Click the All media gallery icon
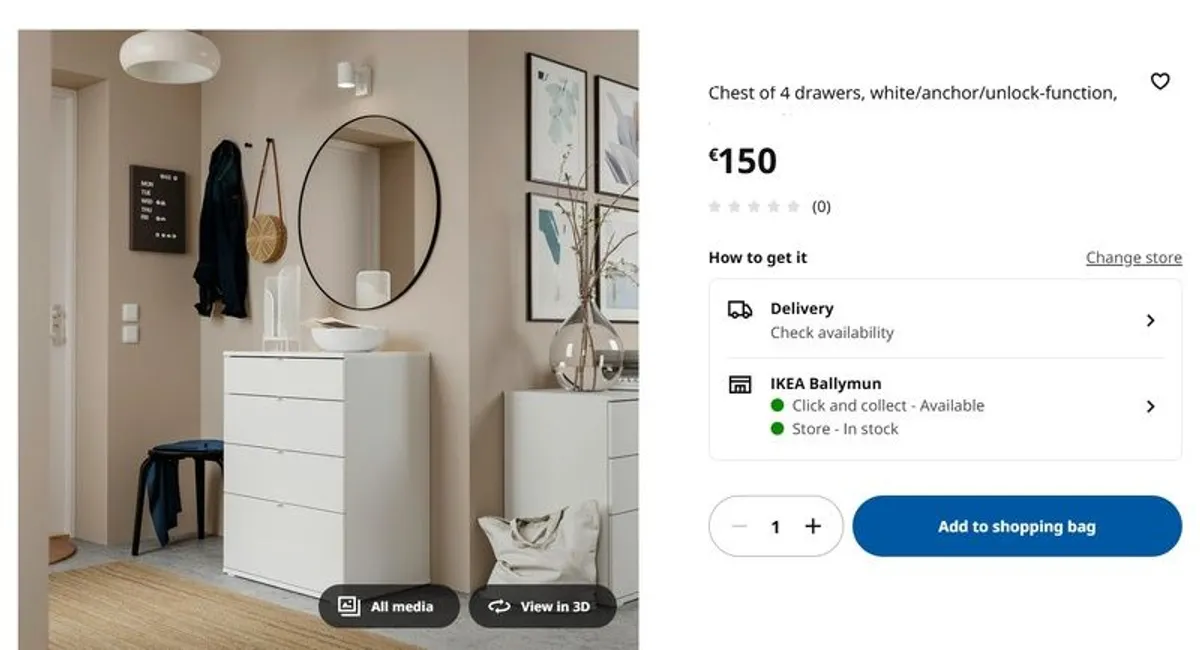This screenshot has width=1200, height=650. [x=349, y=606]
